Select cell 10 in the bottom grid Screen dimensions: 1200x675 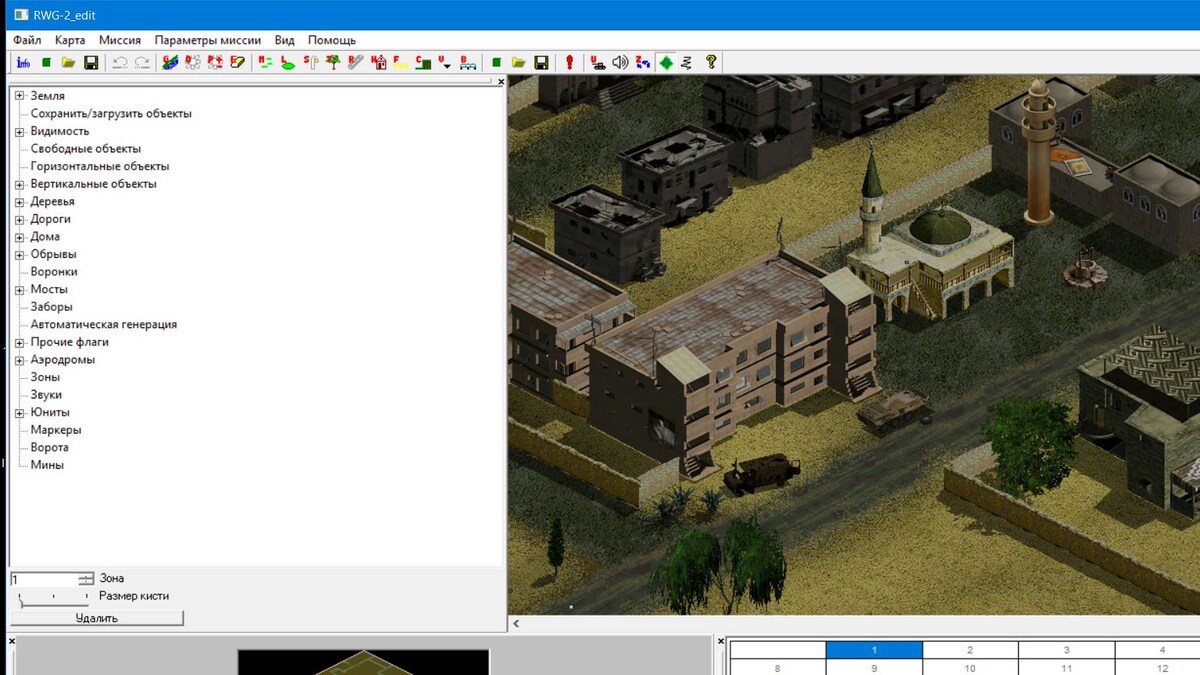[970, 668]
